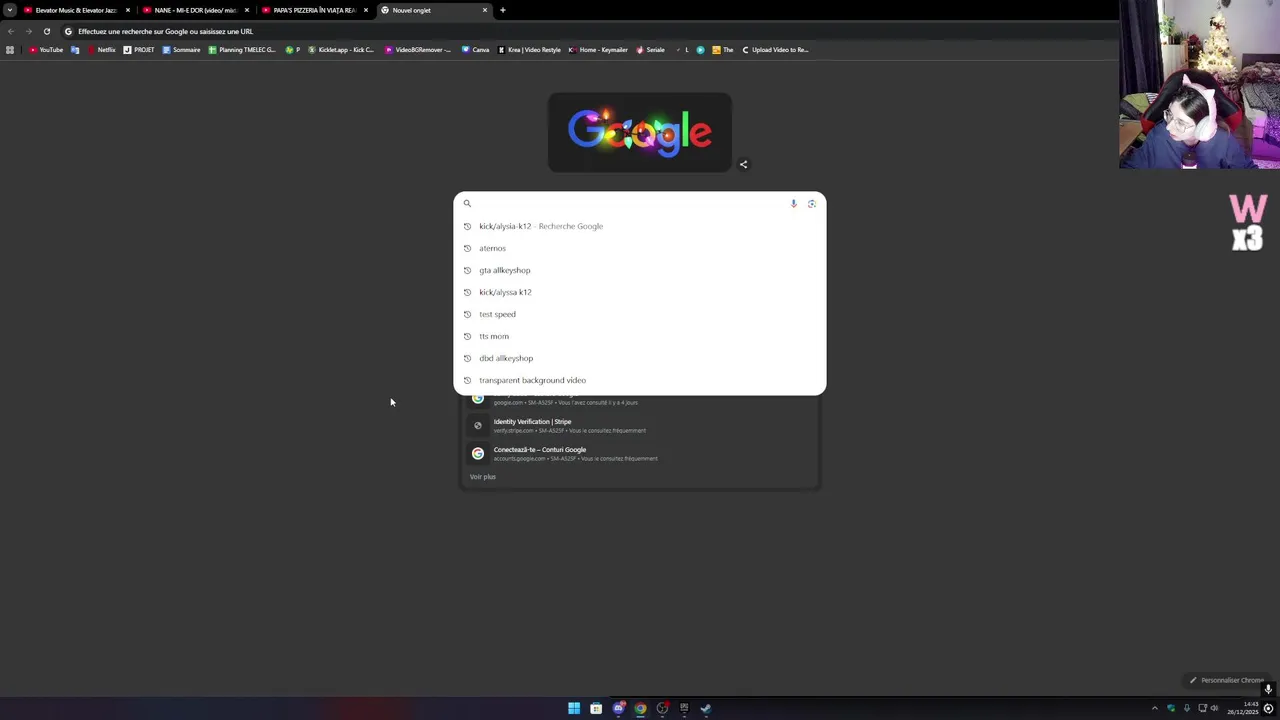This screenshot has height=720, width=1280.
Task: Click Personnaliser Chrome button
Action: pos(1227,680)
